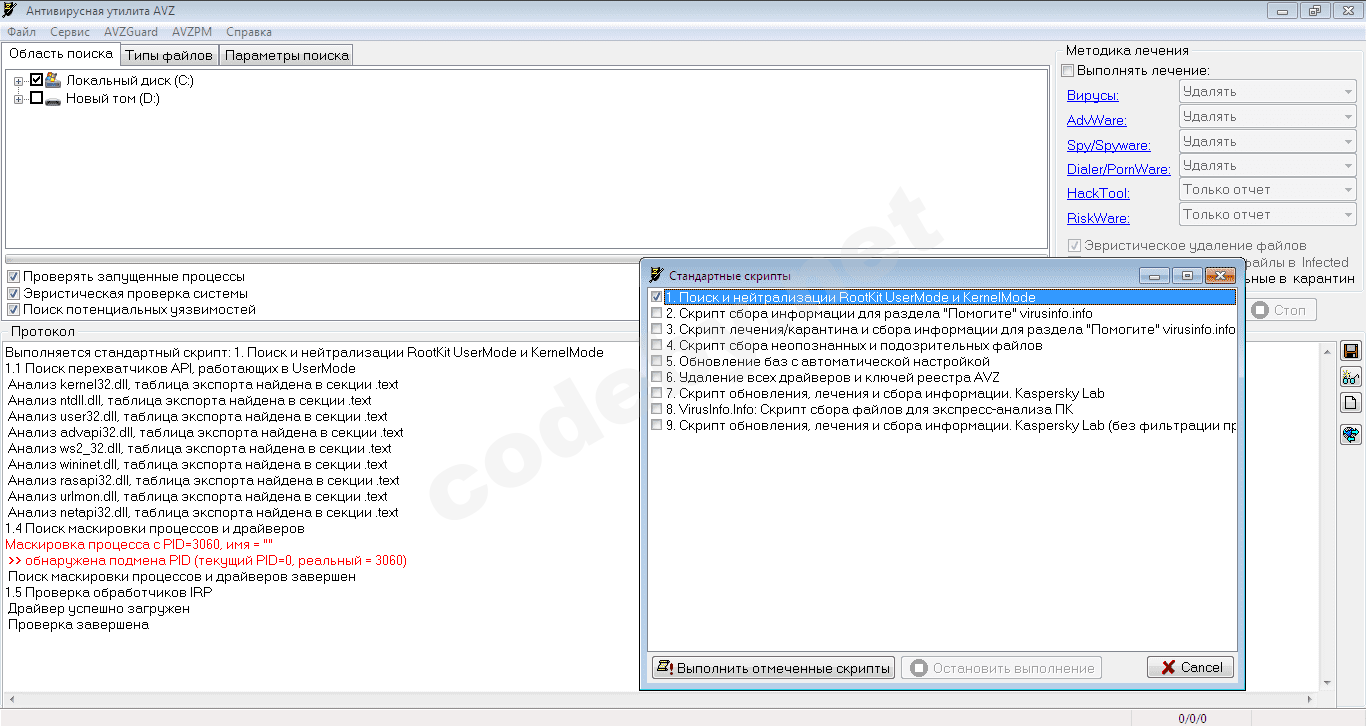Image resolution: width=1366 pixels, height=726 pixels.
Task: Click the AVZ app icon in main title bar
Action: click(10, 10)
